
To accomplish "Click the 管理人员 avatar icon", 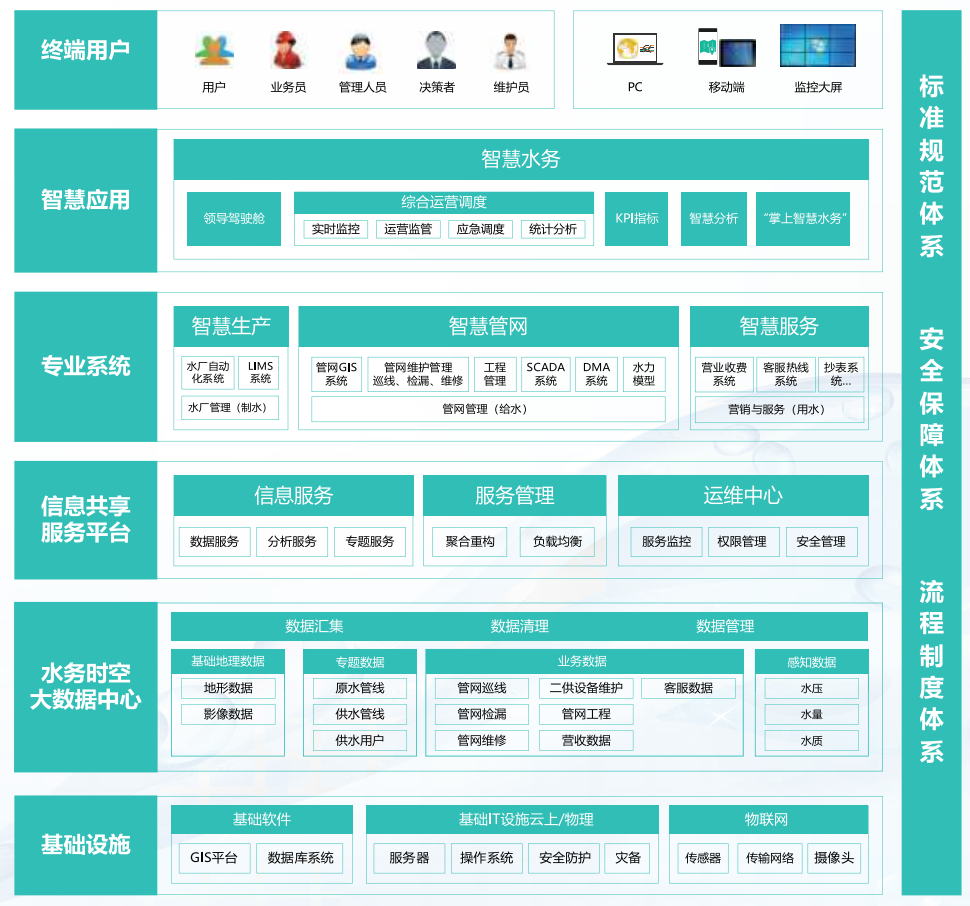I will pos(362,52).
